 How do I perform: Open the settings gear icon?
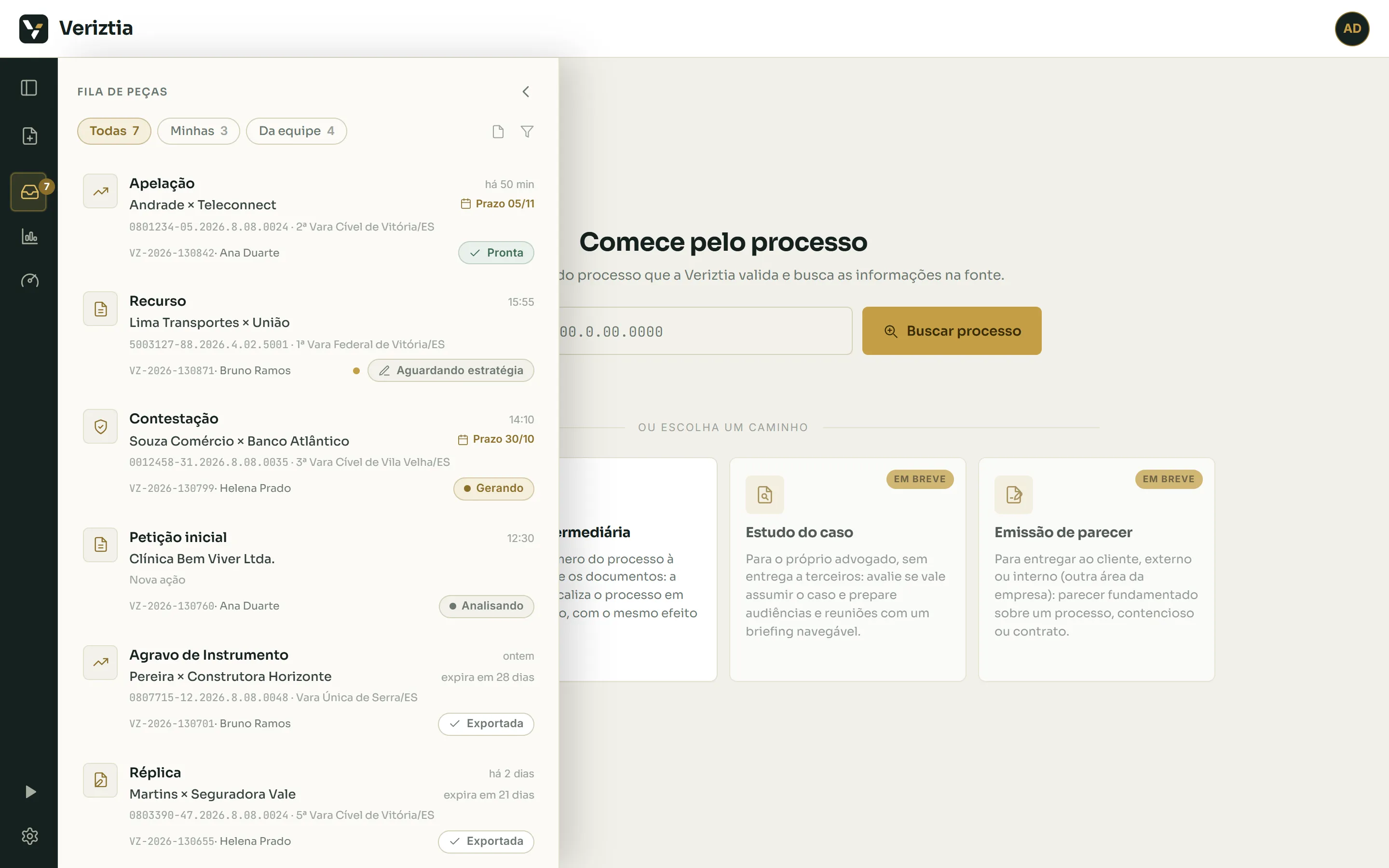(29, 836)
